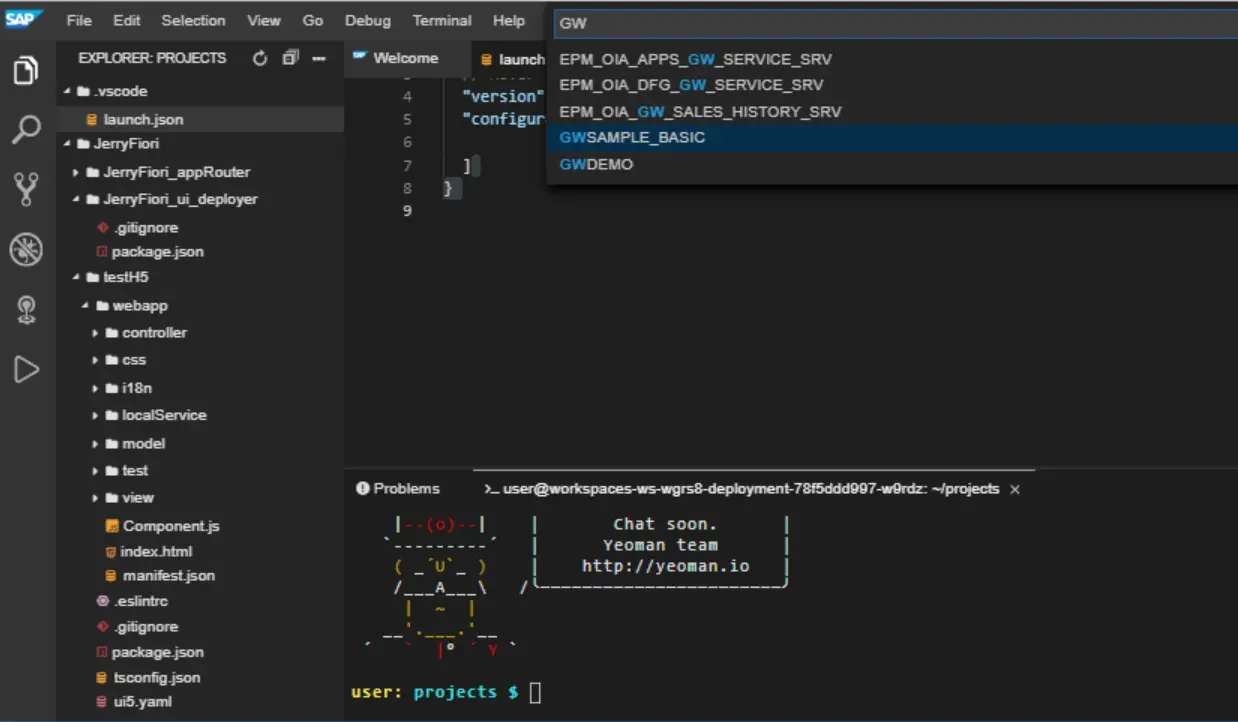Switch to the Welcome tab

tap(405, 58)
